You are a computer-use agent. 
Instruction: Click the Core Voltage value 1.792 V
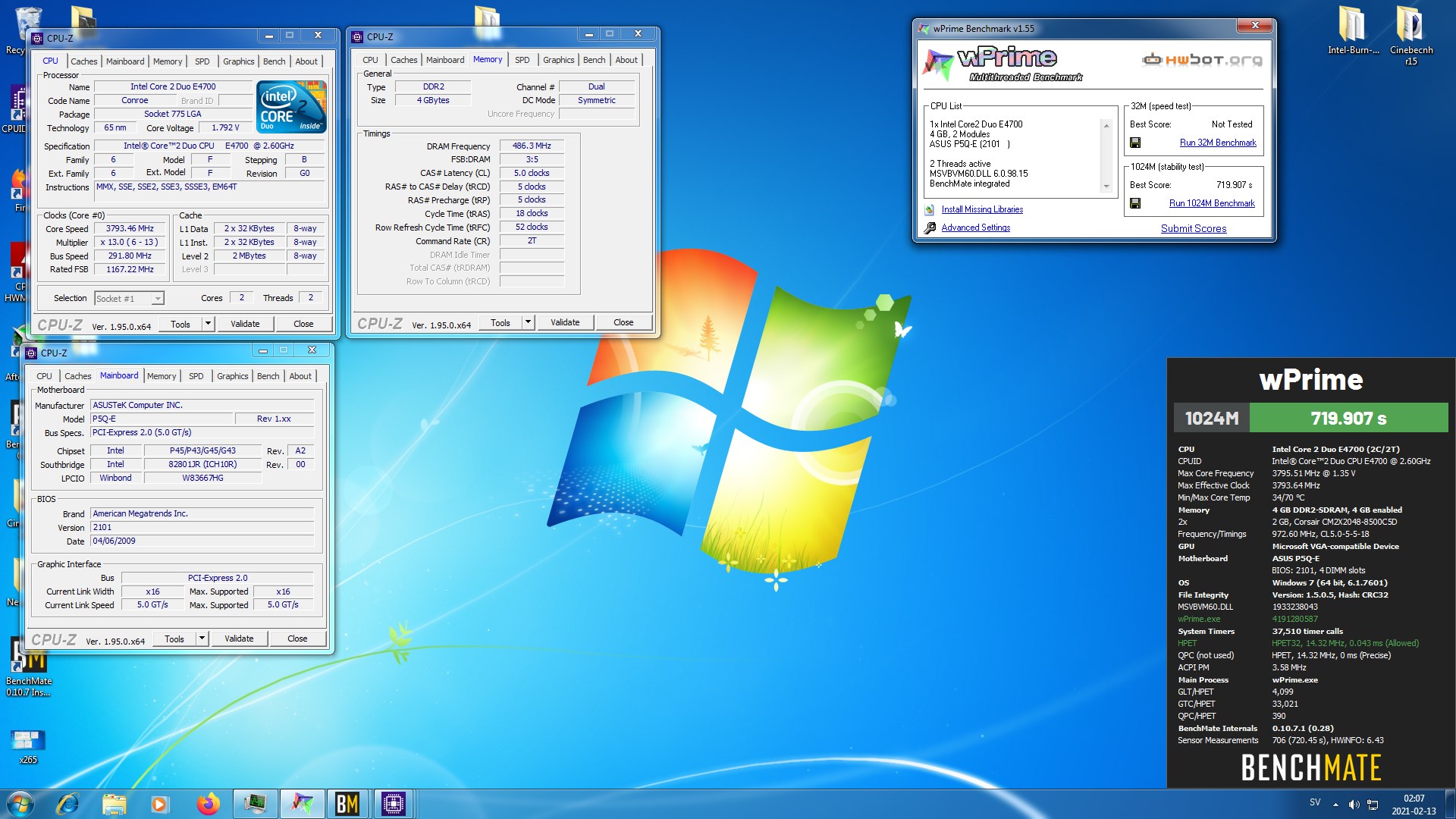[225, 127]
